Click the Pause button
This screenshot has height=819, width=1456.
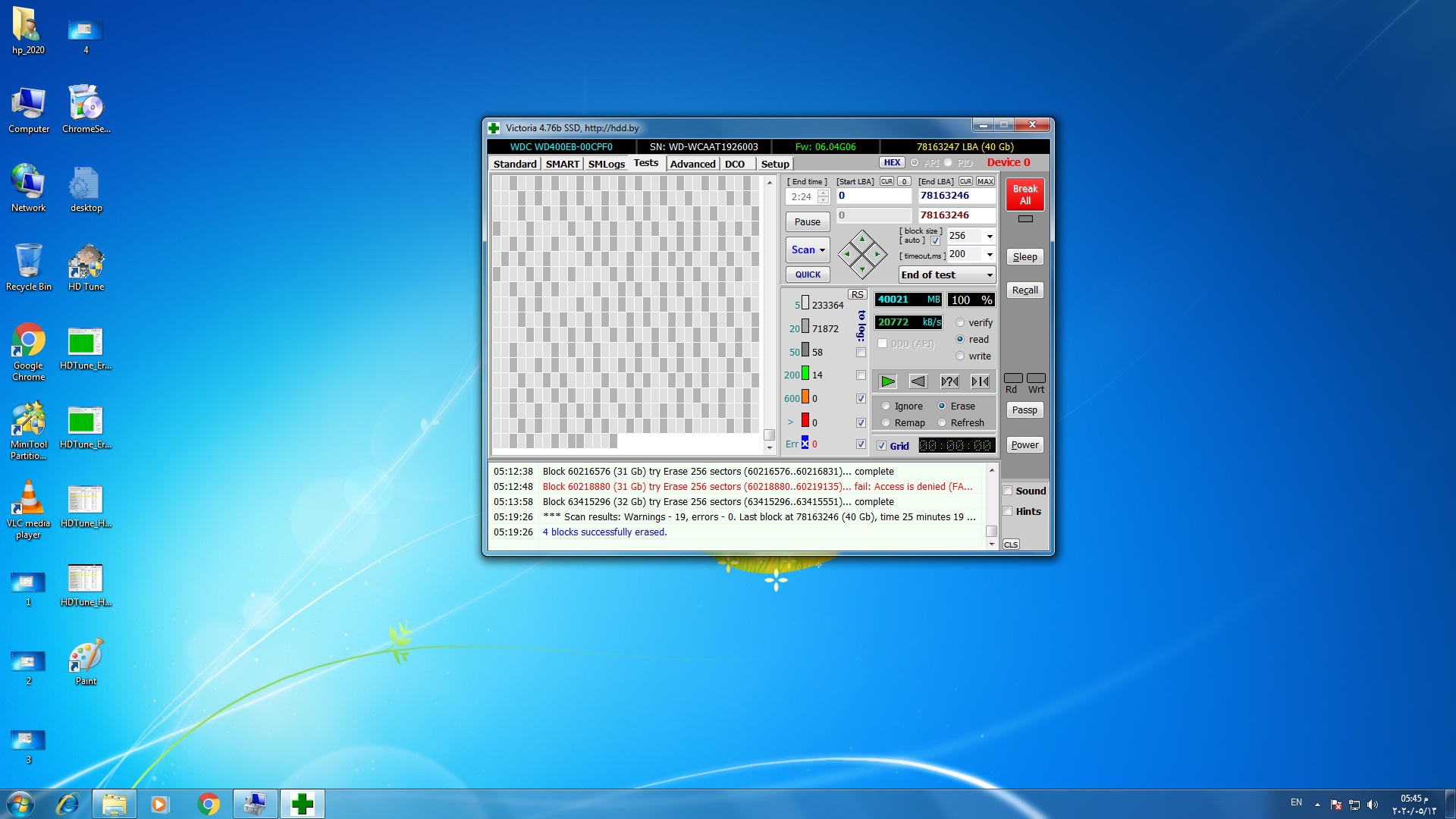point(808,221)
